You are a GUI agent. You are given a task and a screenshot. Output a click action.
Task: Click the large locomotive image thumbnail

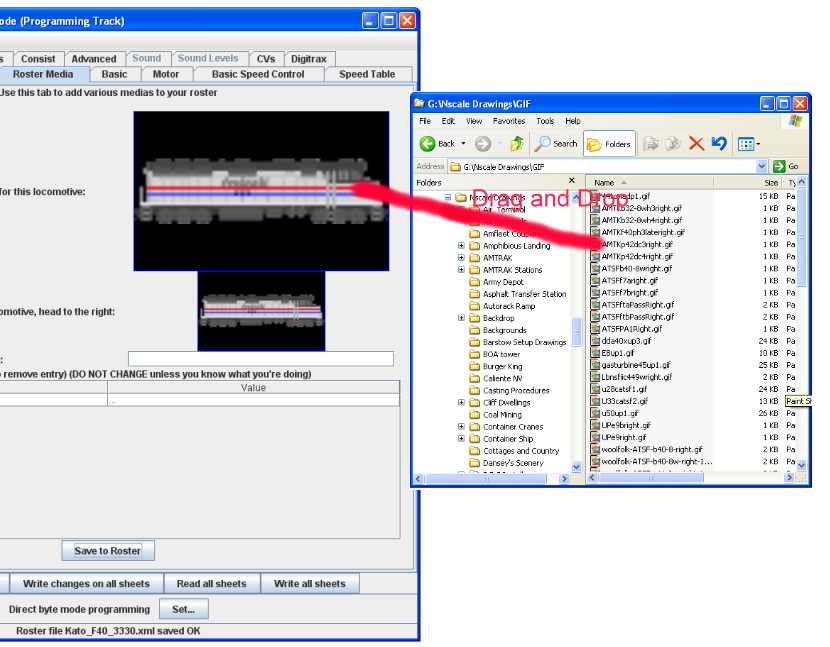(261, 190)
